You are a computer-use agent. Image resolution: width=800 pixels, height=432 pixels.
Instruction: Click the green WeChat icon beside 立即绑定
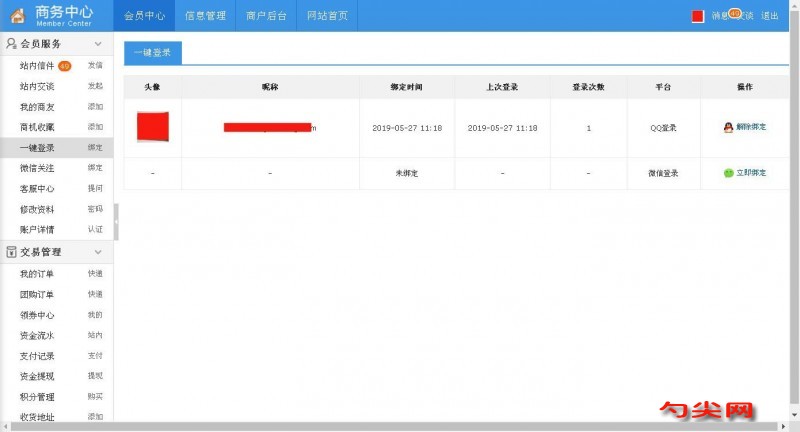pyautogui.click(x=728, y=173)
